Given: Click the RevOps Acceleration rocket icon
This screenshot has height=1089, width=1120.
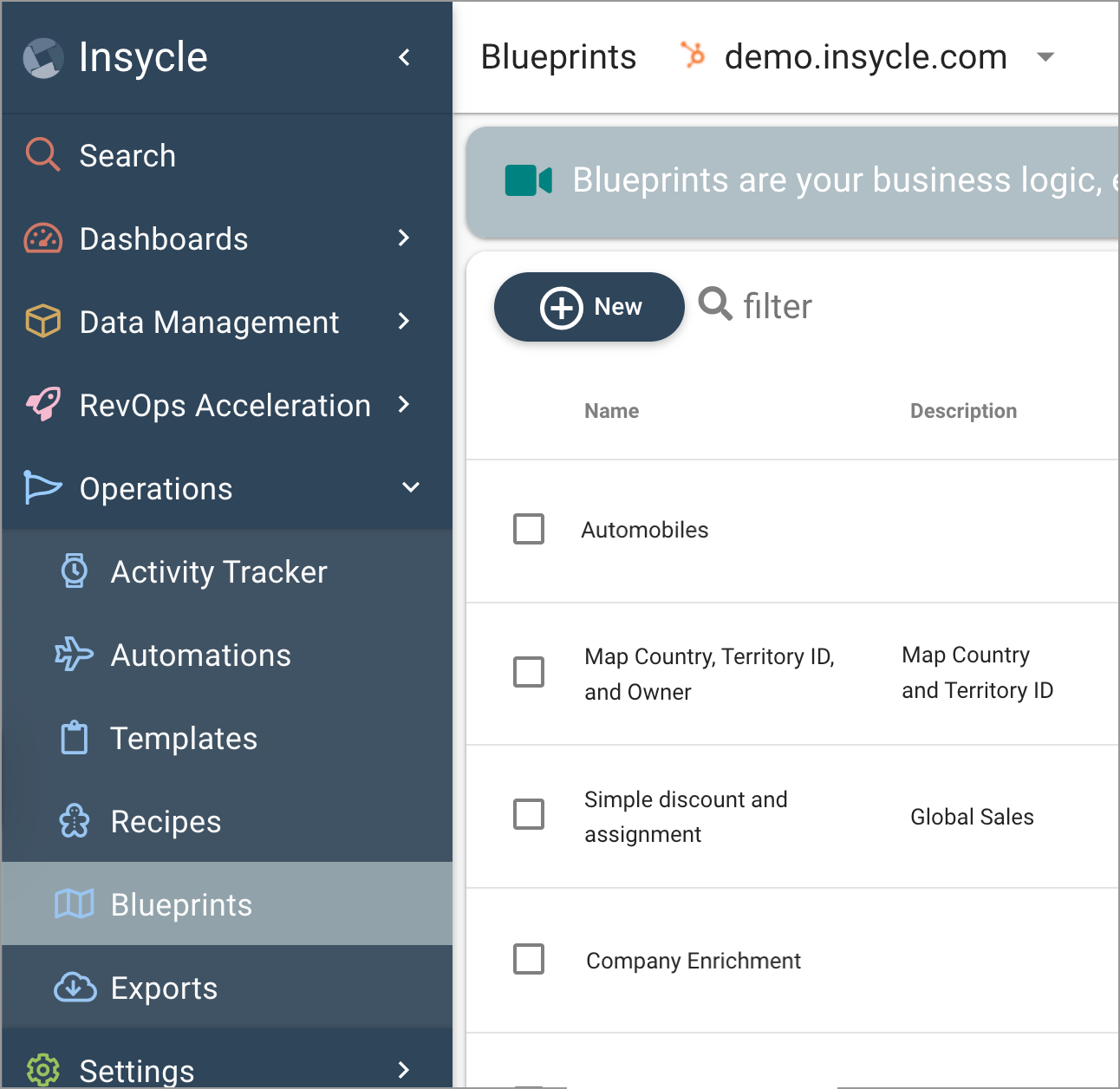Looking at the screenshot, I should point(42,405).
